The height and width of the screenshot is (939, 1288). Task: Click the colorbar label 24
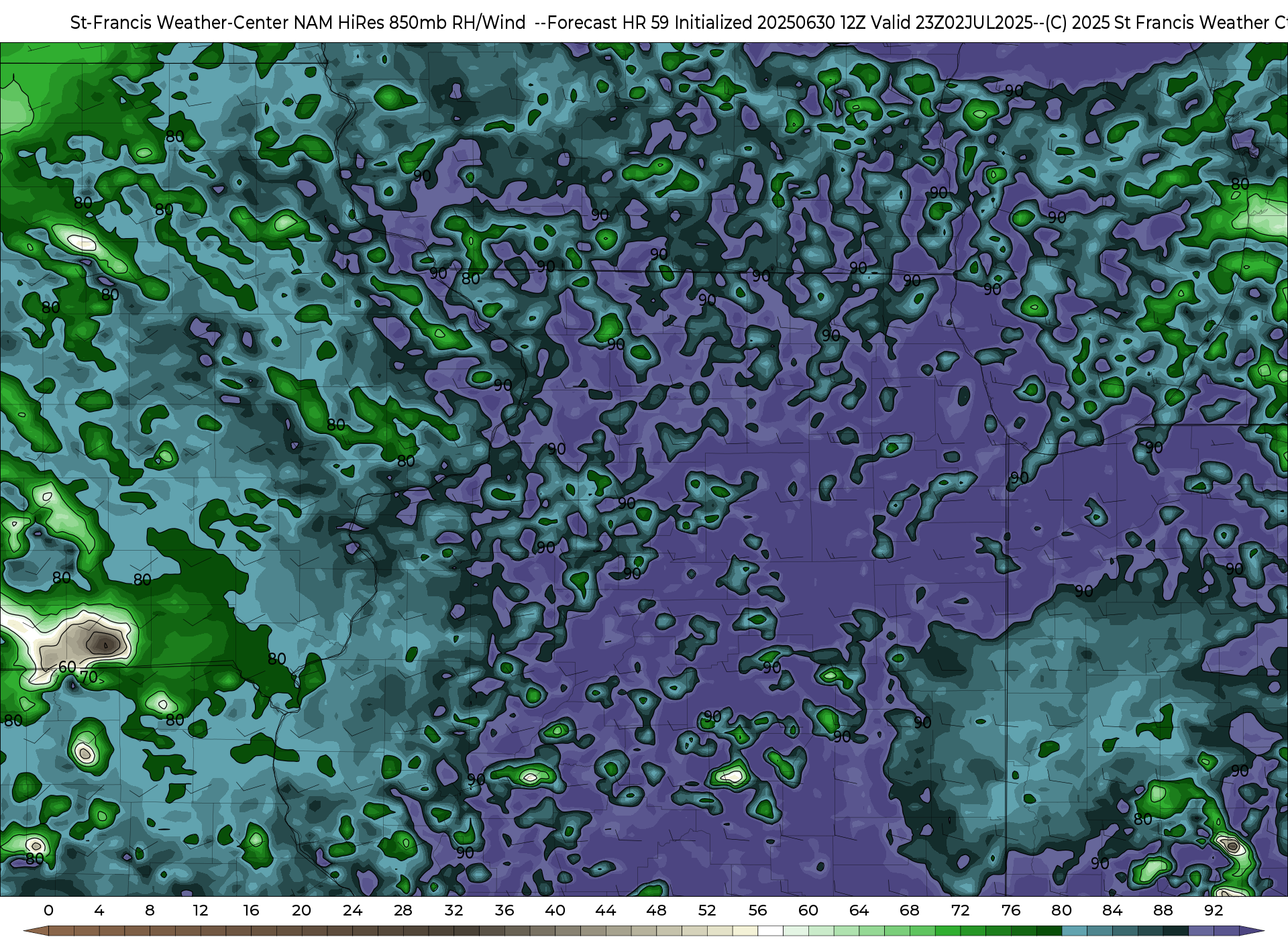pyautogui.click(x=352, y=910)
